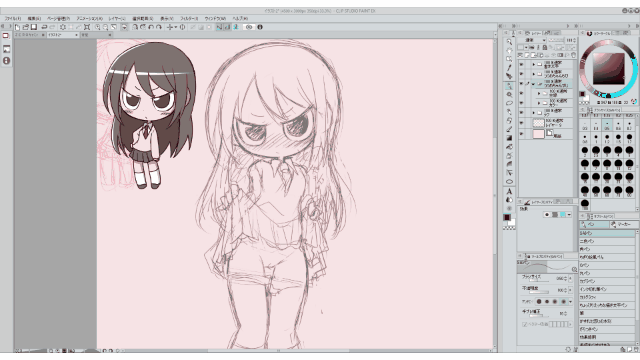Choose brush size preset 1
640x360 pixels.
coord(596,139)
